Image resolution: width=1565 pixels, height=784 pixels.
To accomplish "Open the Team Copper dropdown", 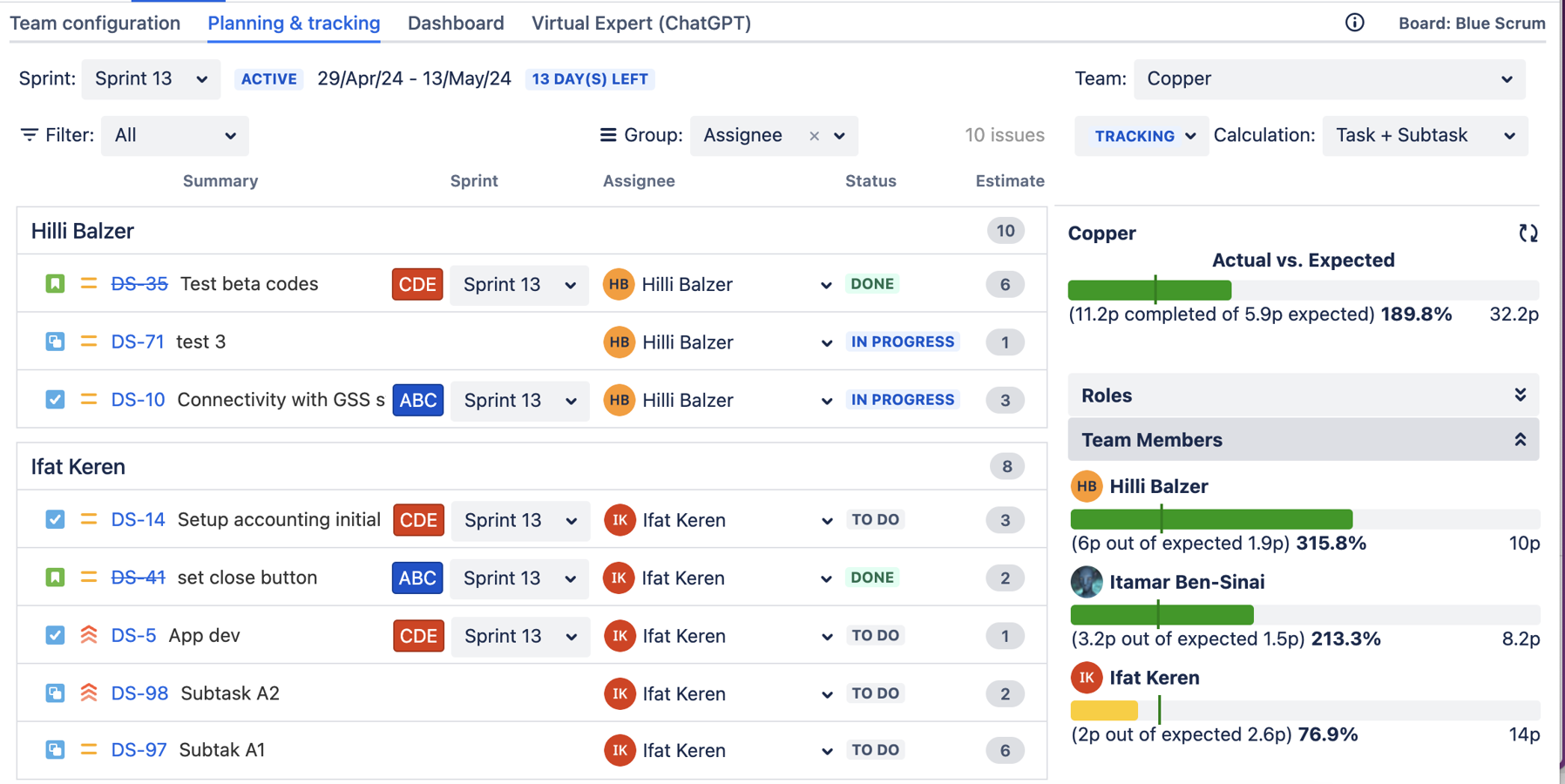I will [1329, 79].
